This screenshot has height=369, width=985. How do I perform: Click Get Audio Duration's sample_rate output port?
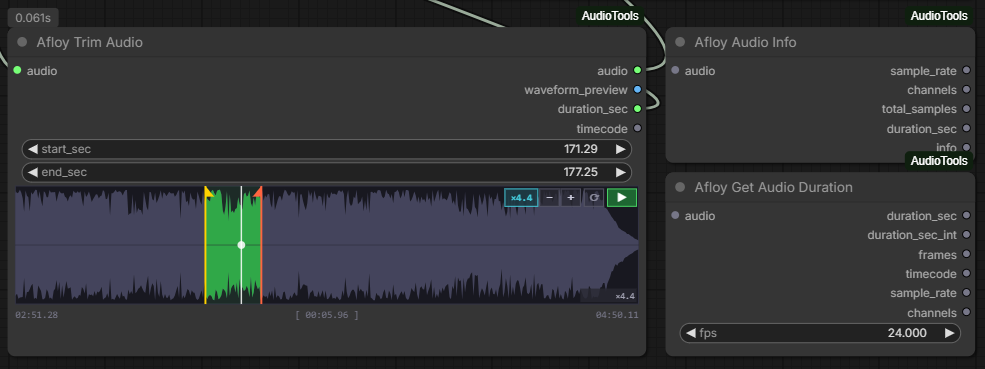[967, 293]
